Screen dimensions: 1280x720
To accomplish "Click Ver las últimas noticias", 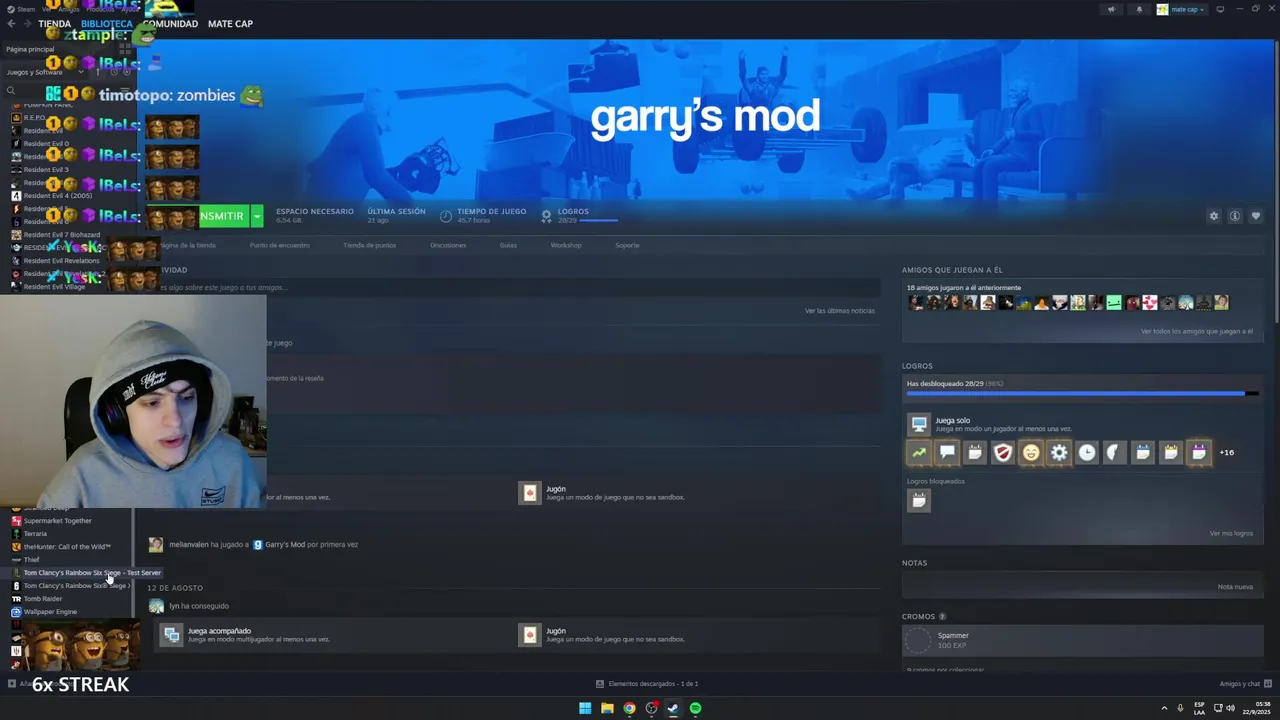I will (x=840, y=311).
